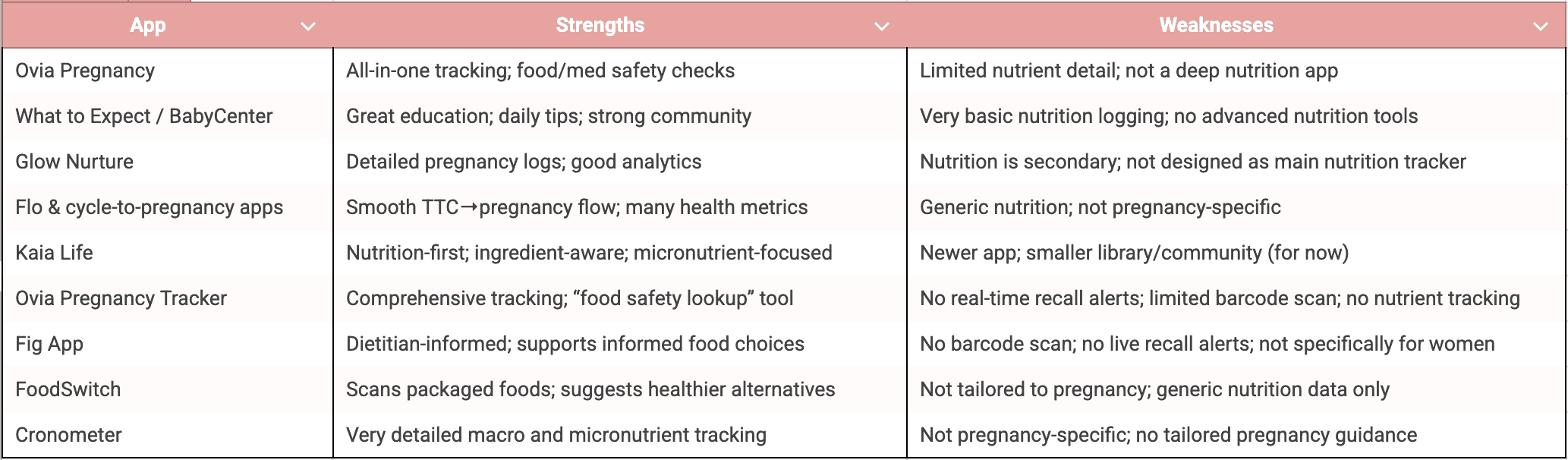1568x460 pixels.
Task: Expand the Strengths column dropdown arrow
Action: click(x=881, y=27)
